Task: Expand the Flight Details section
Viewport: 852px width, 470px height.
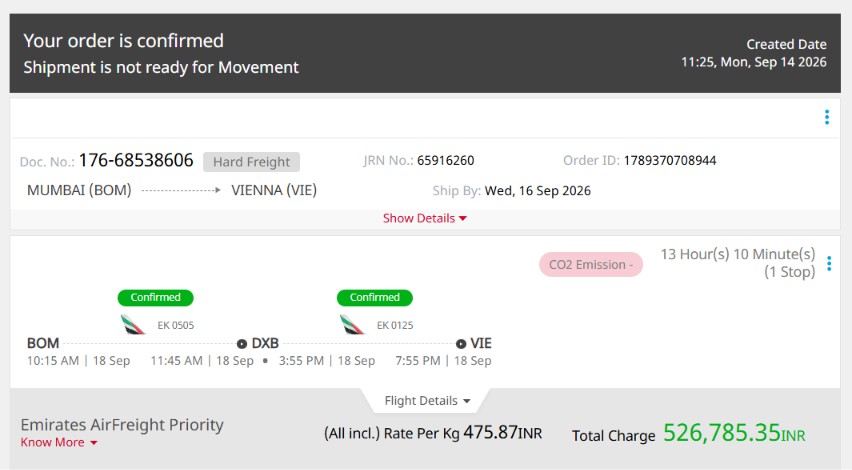Action: (x=427, y=401)
